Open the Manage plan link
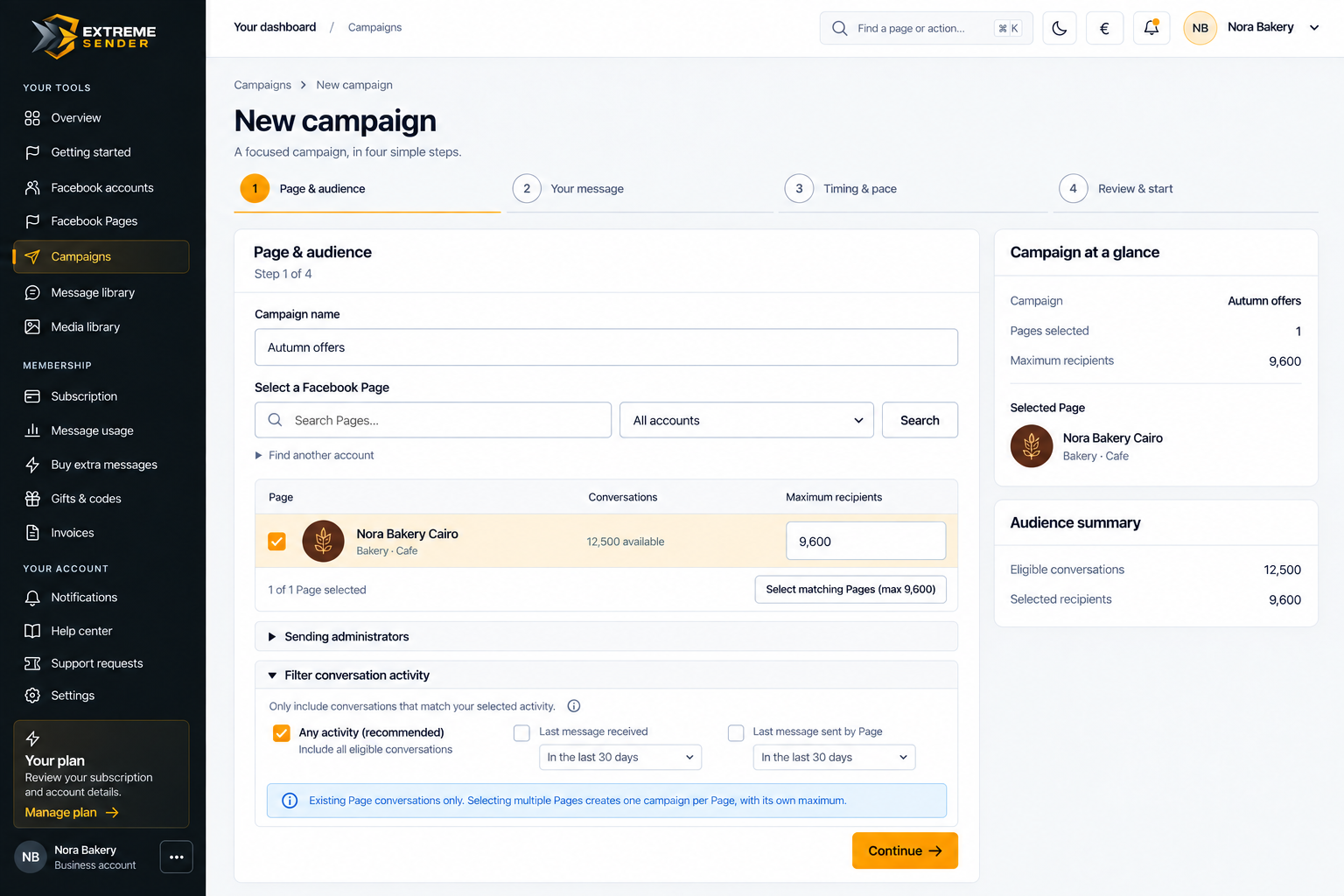The height and width of the screenshot is (896, 1344). click(72, 813)
